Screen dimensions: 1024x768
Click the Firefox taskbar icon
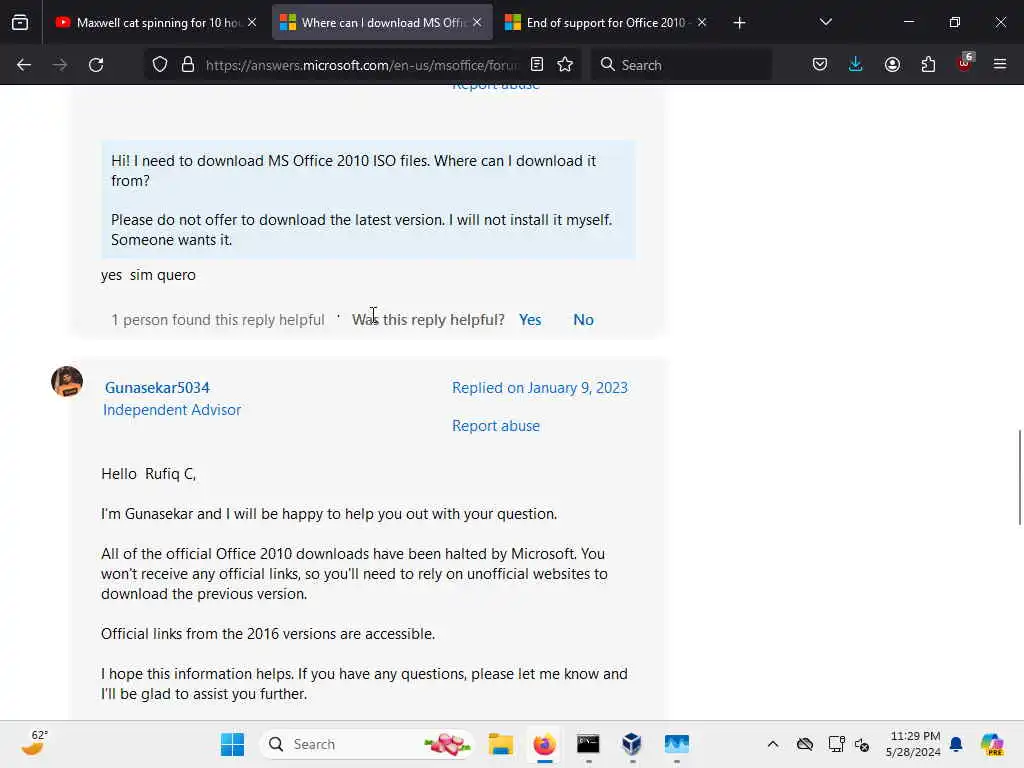point(544,744)
